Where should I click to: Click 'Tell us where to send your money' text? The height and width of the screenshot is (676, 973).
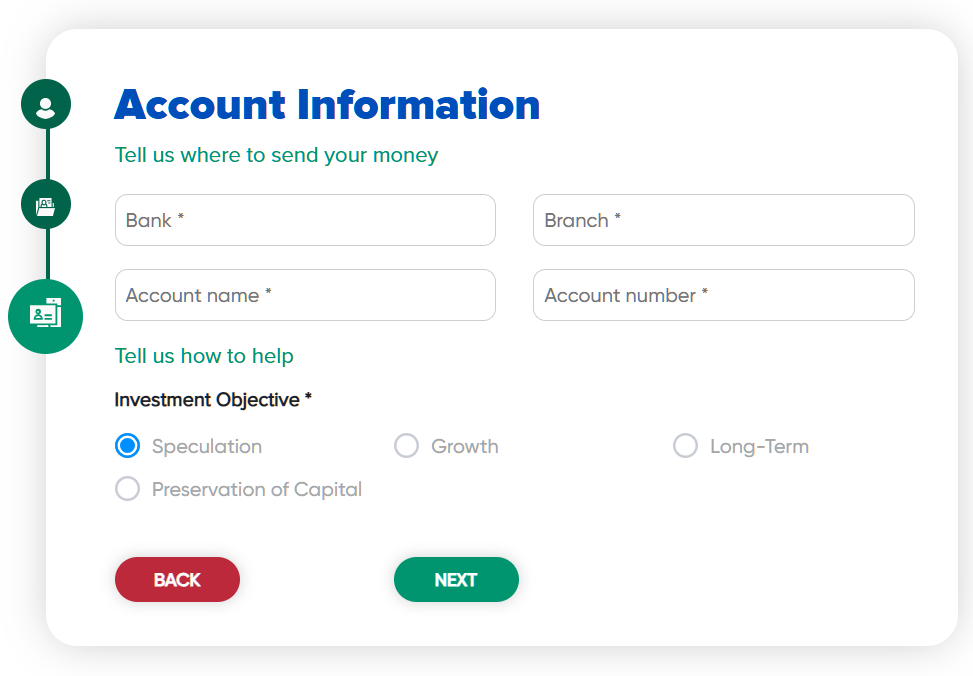point(276,155)
